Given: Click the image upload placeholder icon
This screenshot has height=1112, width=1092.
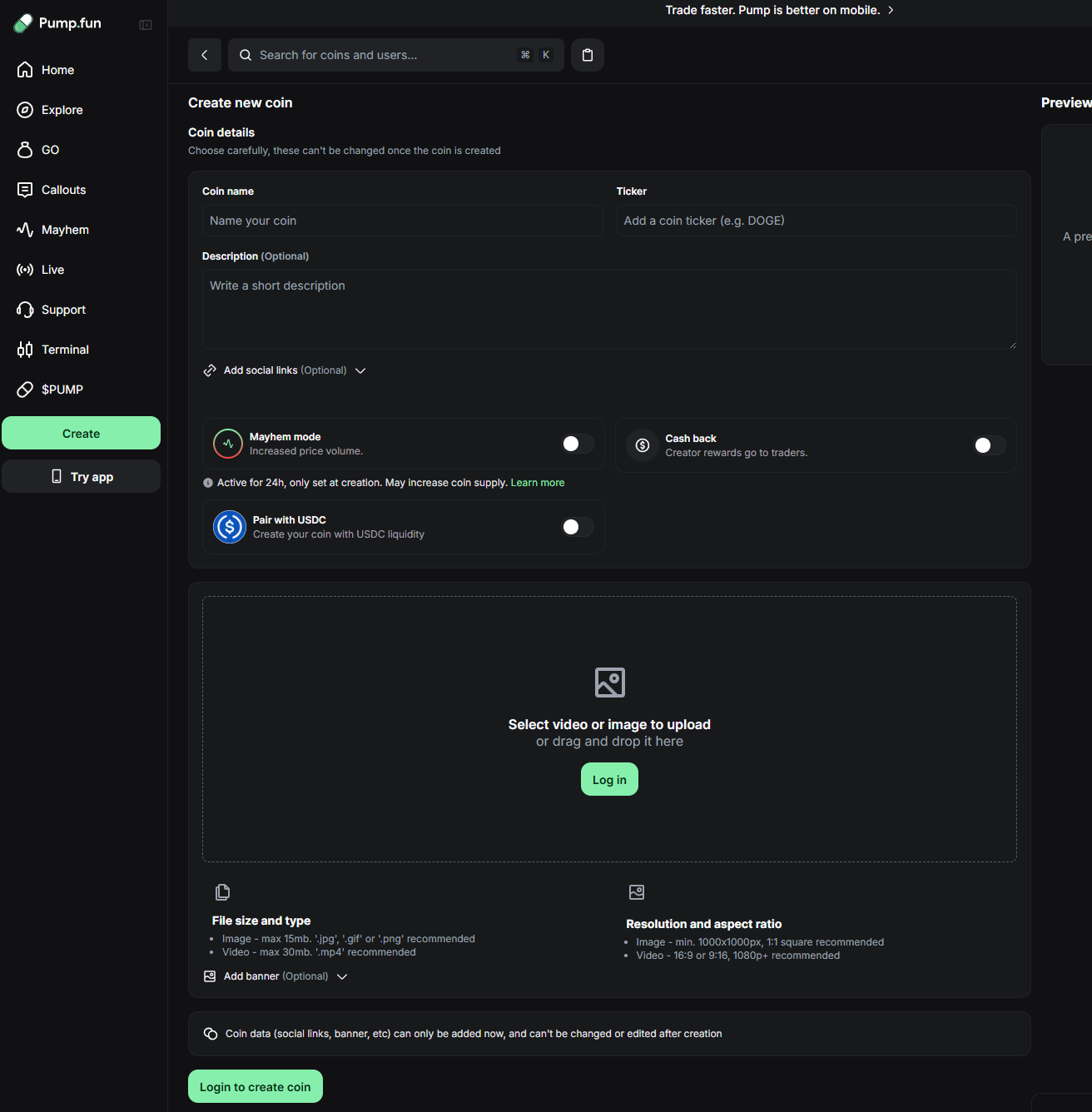Looking at the screenshot, I should click(x=610, y=683).
